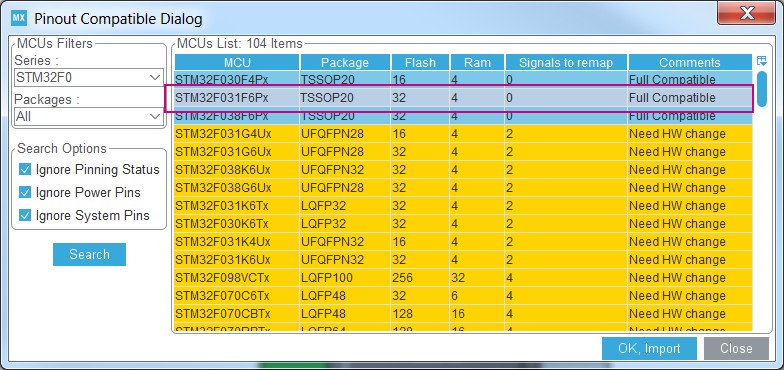Select the STM32F031G6Ux row

coord(464,152)
